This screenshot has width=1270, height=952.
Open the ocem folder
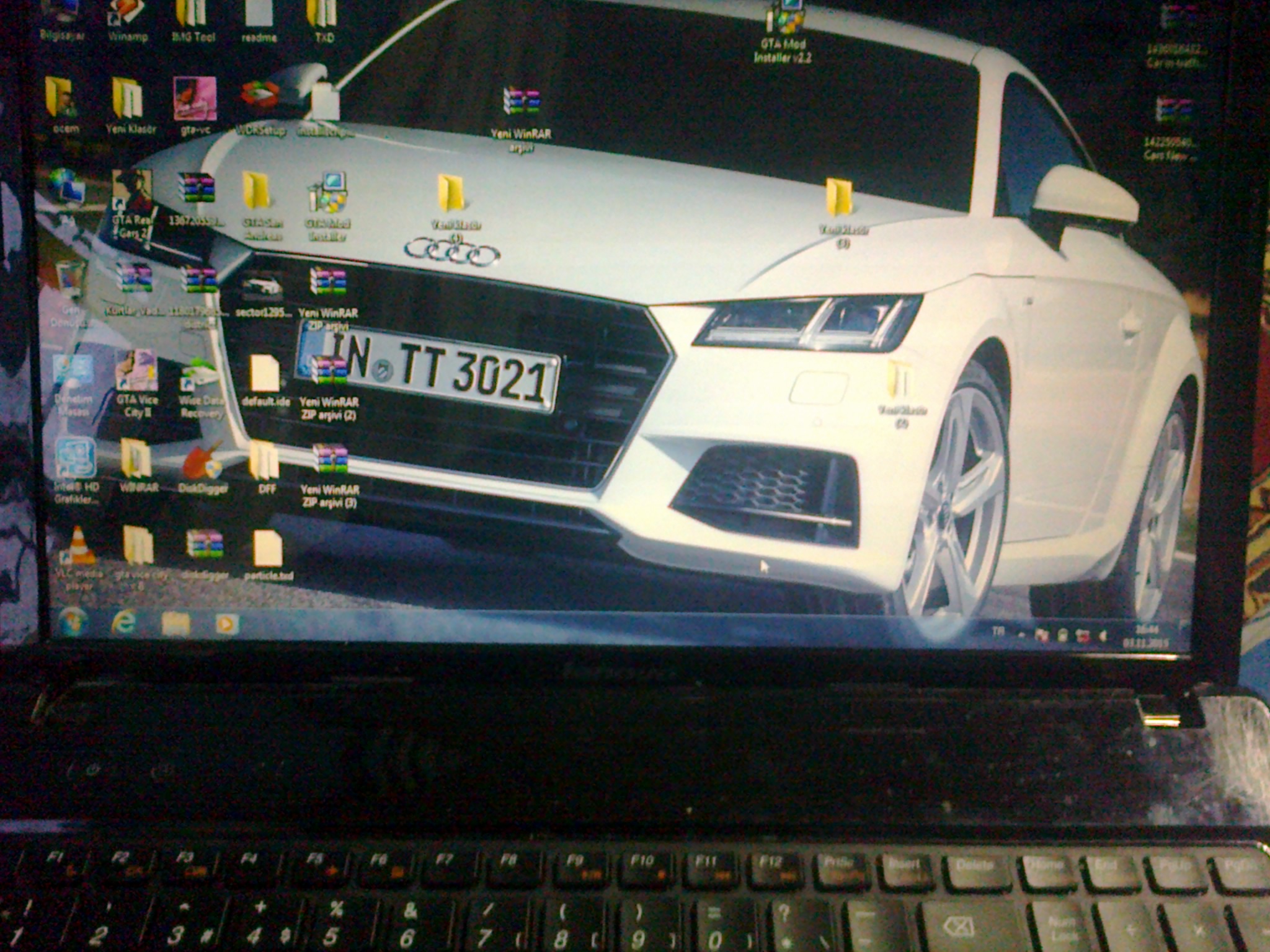[x=64, y=105]
